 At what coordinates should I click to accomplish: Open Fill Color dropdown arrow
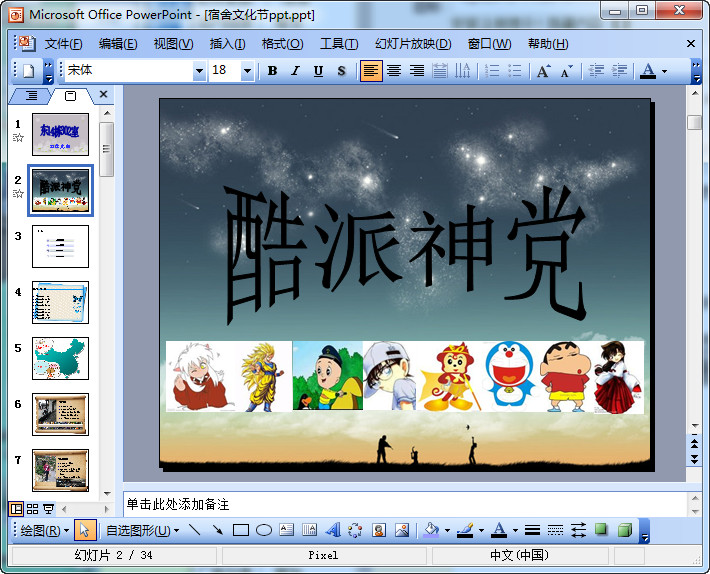click(x=447, y=531)
